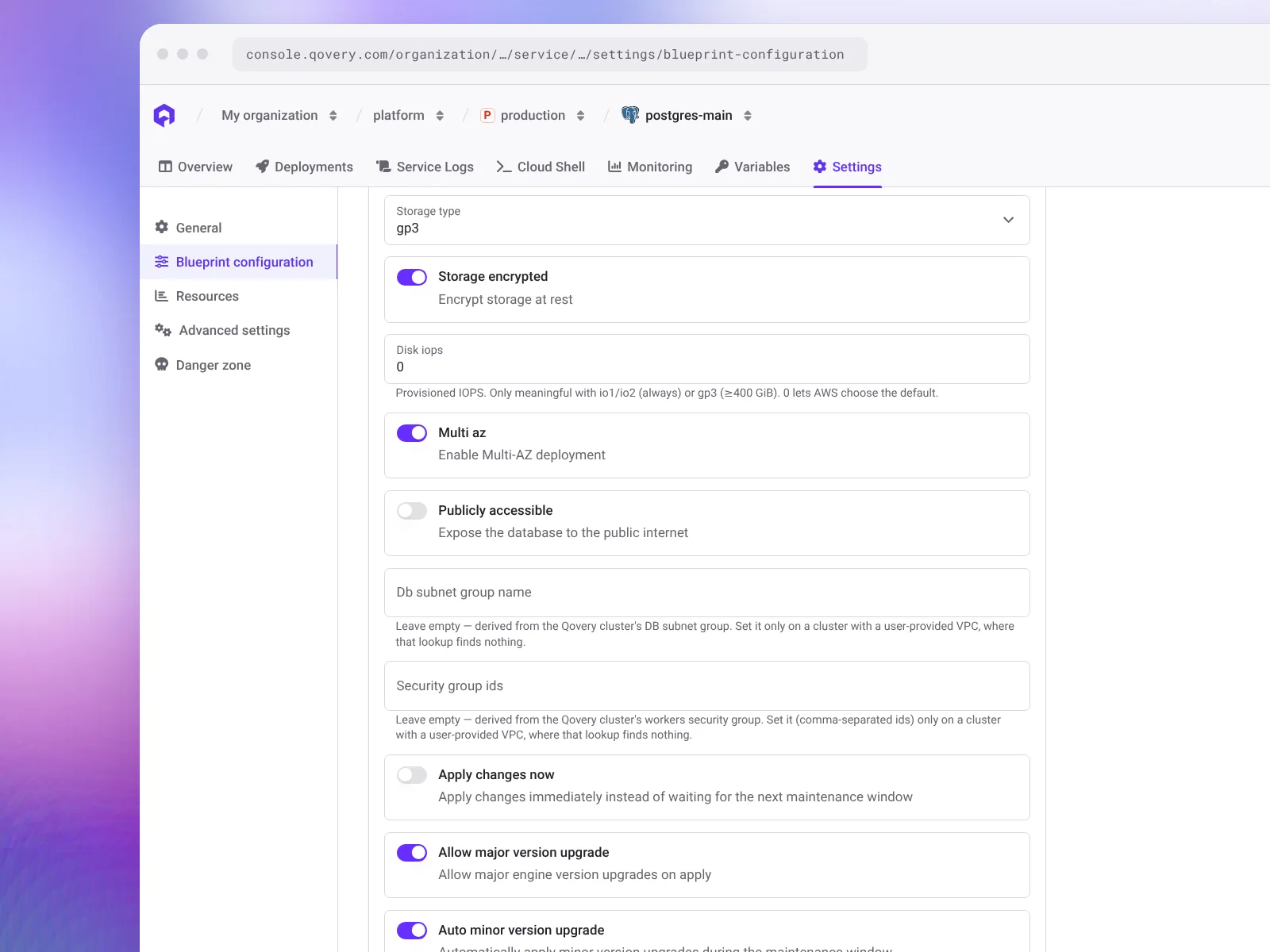The height and width of the screenshot is (952, 1270).
Task: Click the Variables key icon
Action: click(x=722, y=167)
